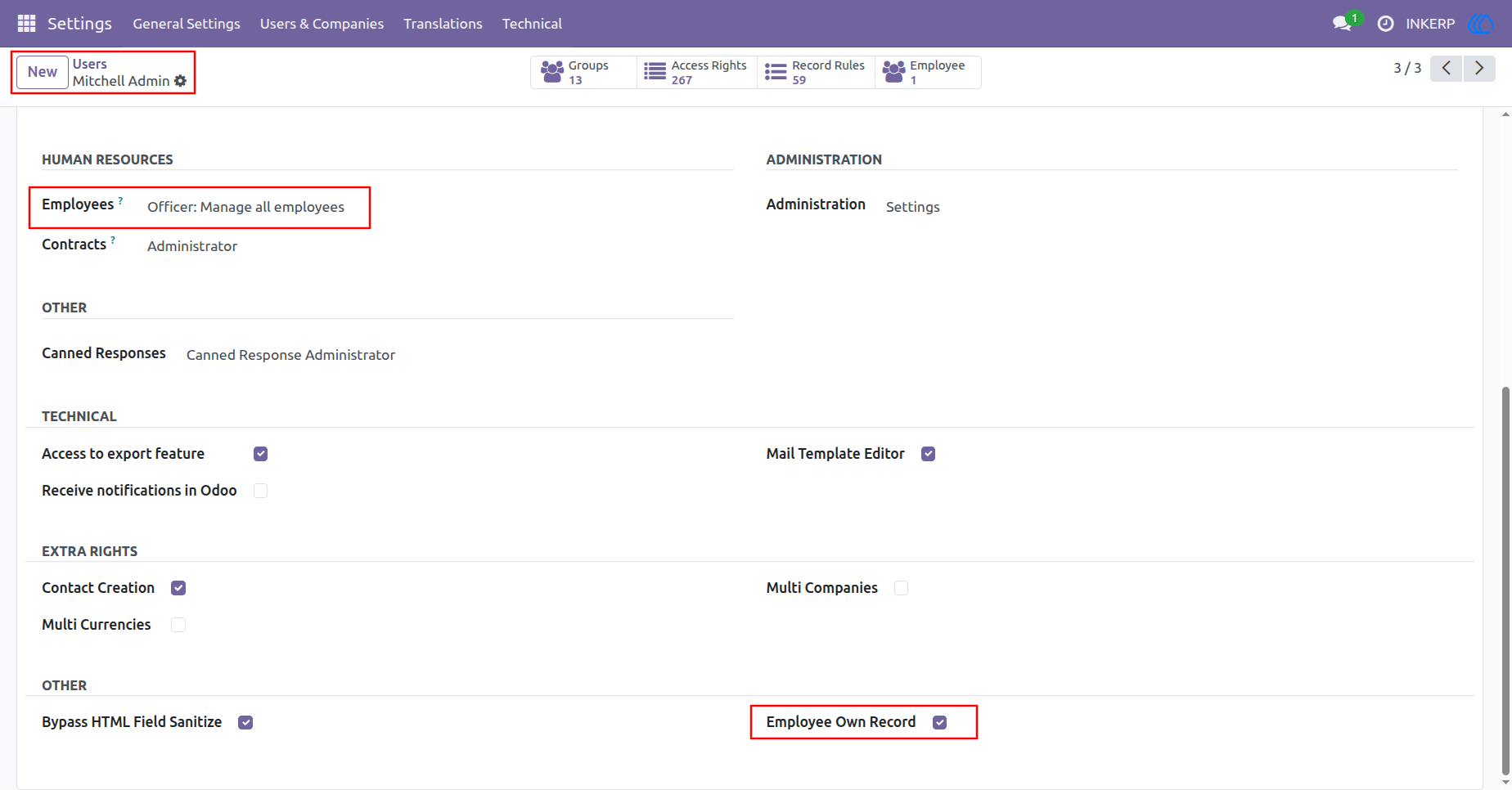Open the Contracts access level dropdown

click(192, 246)
